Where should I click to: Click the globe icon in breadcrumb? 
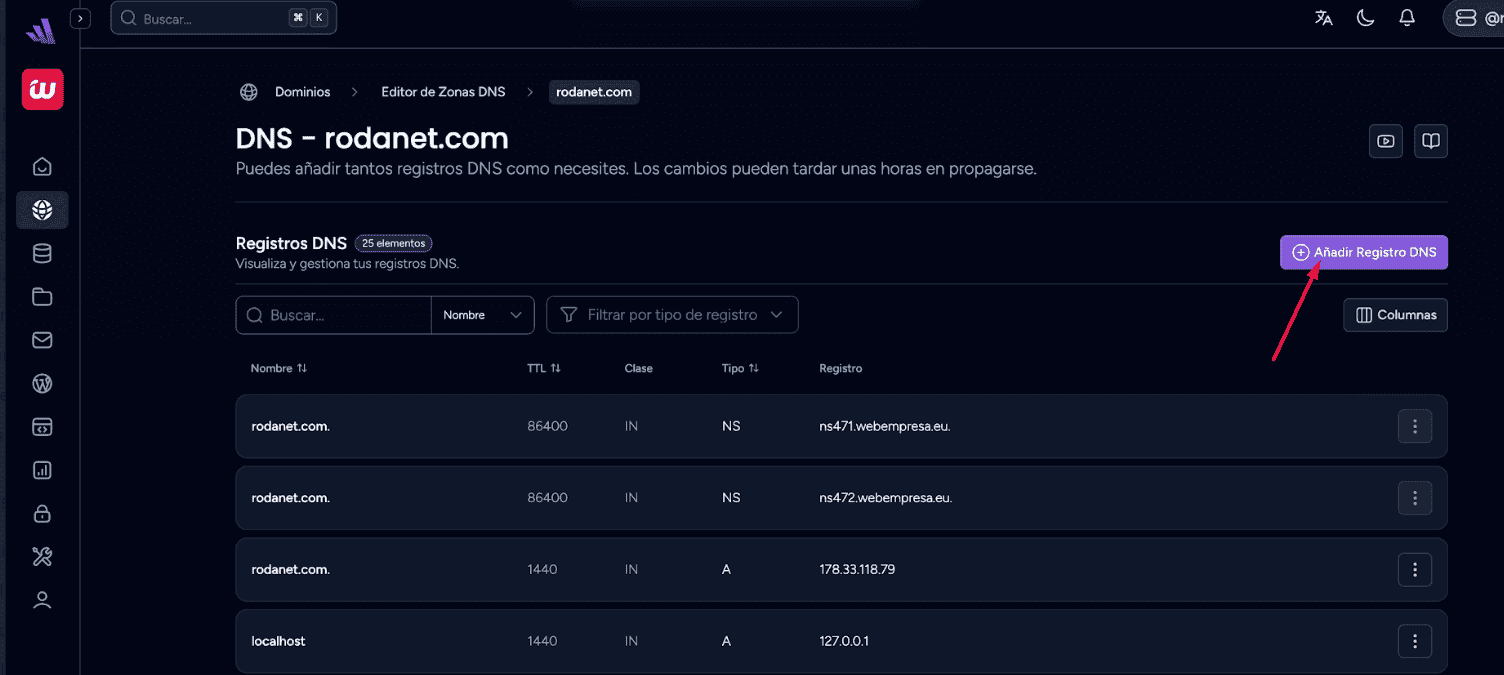point(249,92)
